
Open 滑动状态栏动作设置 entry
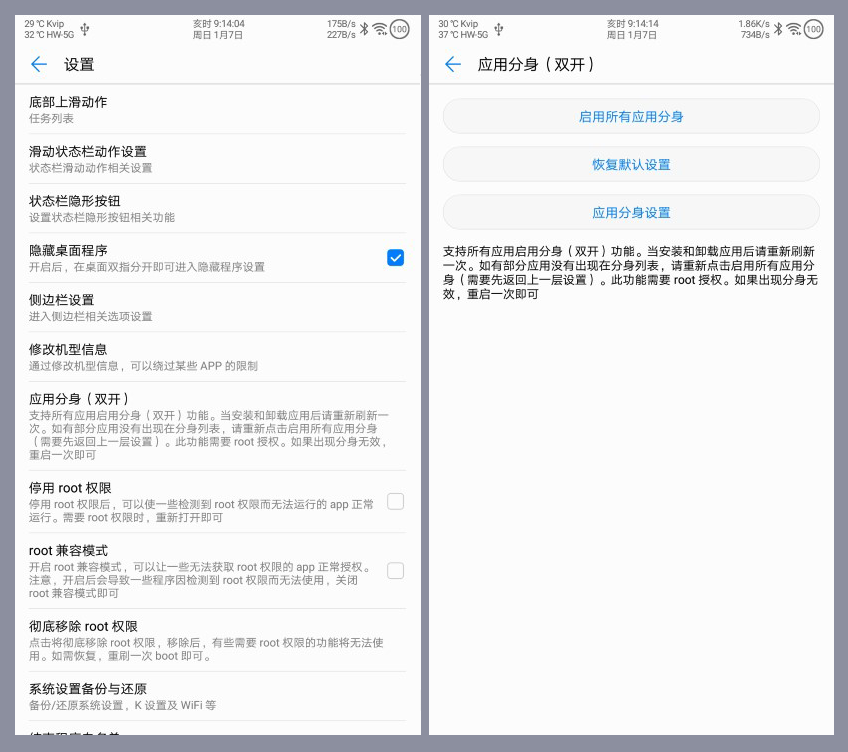pyautogui.click(x=200, y=159)
